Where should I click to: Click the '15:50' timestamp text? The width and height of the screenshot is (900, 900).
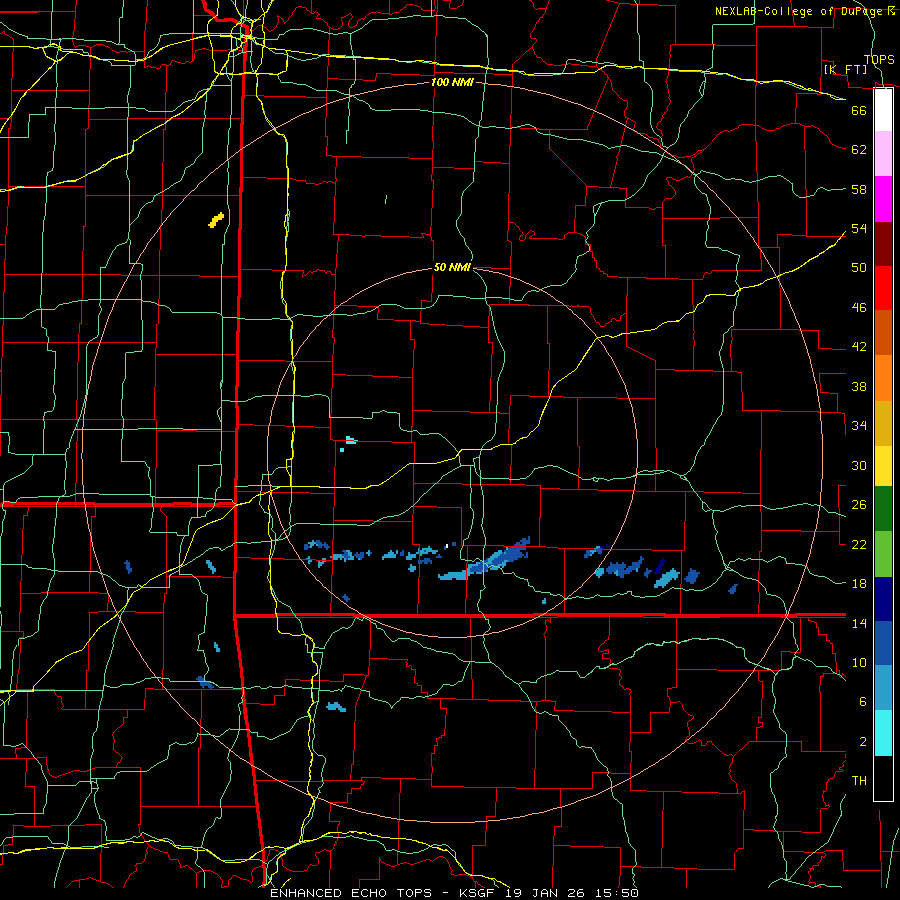[619, 893]
